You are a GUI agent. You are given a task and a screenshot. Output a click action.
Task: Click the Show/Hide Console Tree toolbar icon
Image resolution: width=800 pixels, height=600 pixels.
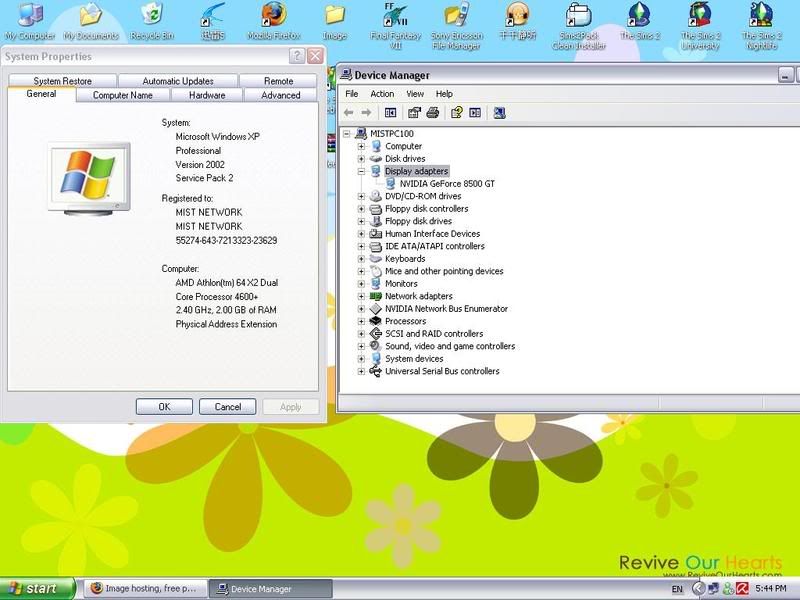[391, 113]
